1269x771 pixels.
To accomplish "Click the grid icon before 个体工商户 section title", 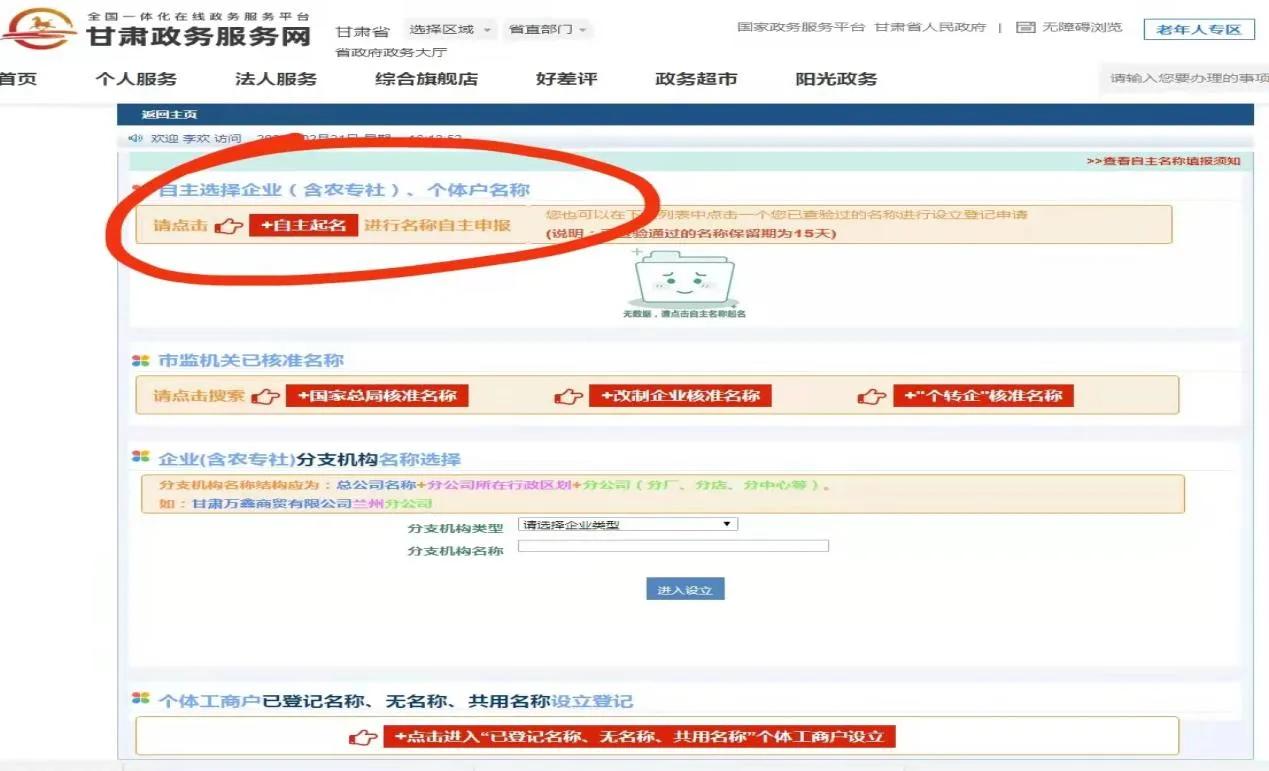I will 139,701.
